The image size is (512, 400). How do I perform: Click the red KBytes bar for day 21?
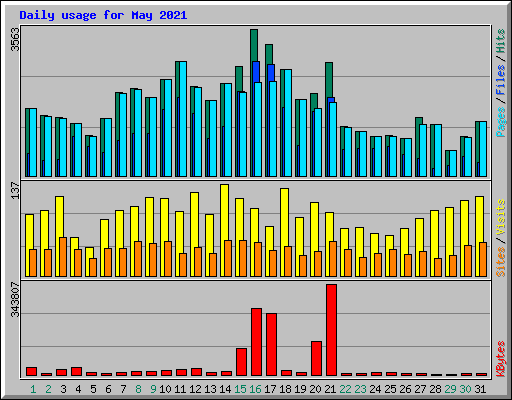pos(331,330)
